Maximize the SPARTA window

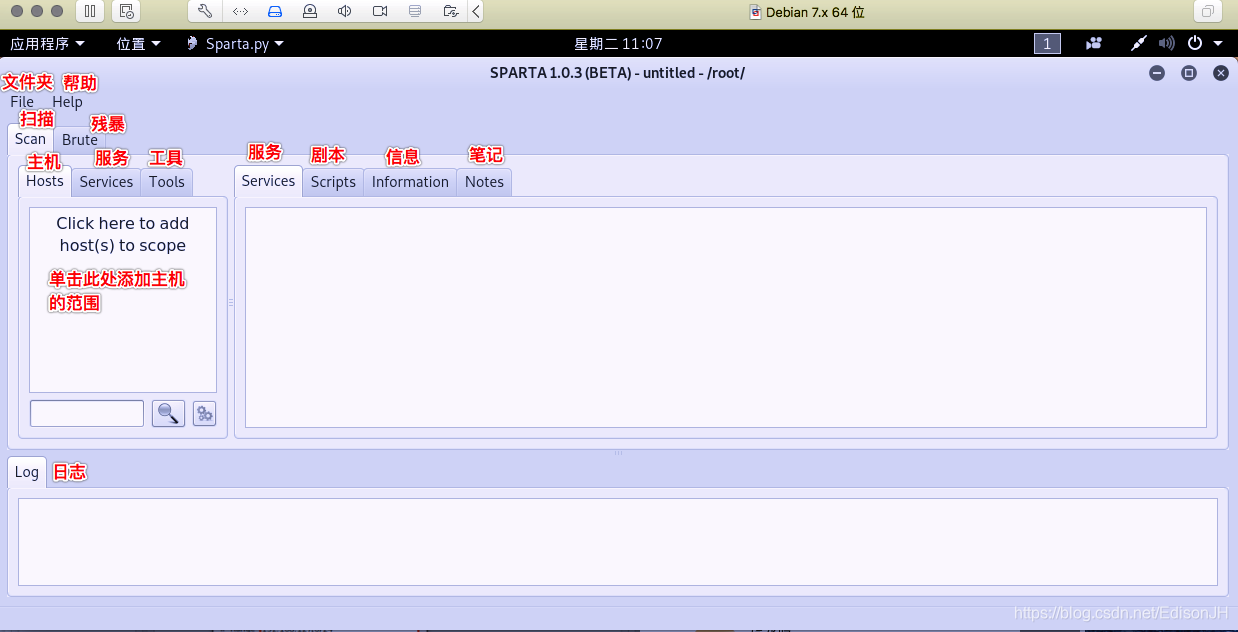1189,73
